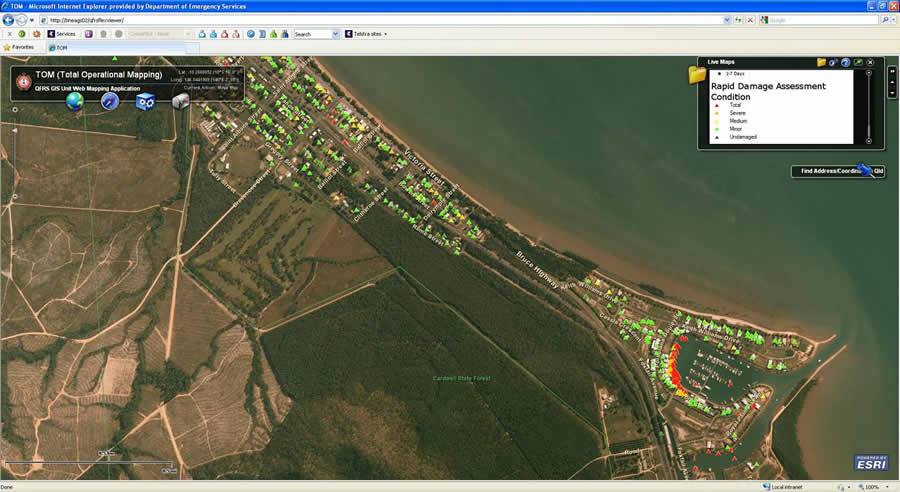Click the grey mailbox icon in TOM header

tap(180, 102)
